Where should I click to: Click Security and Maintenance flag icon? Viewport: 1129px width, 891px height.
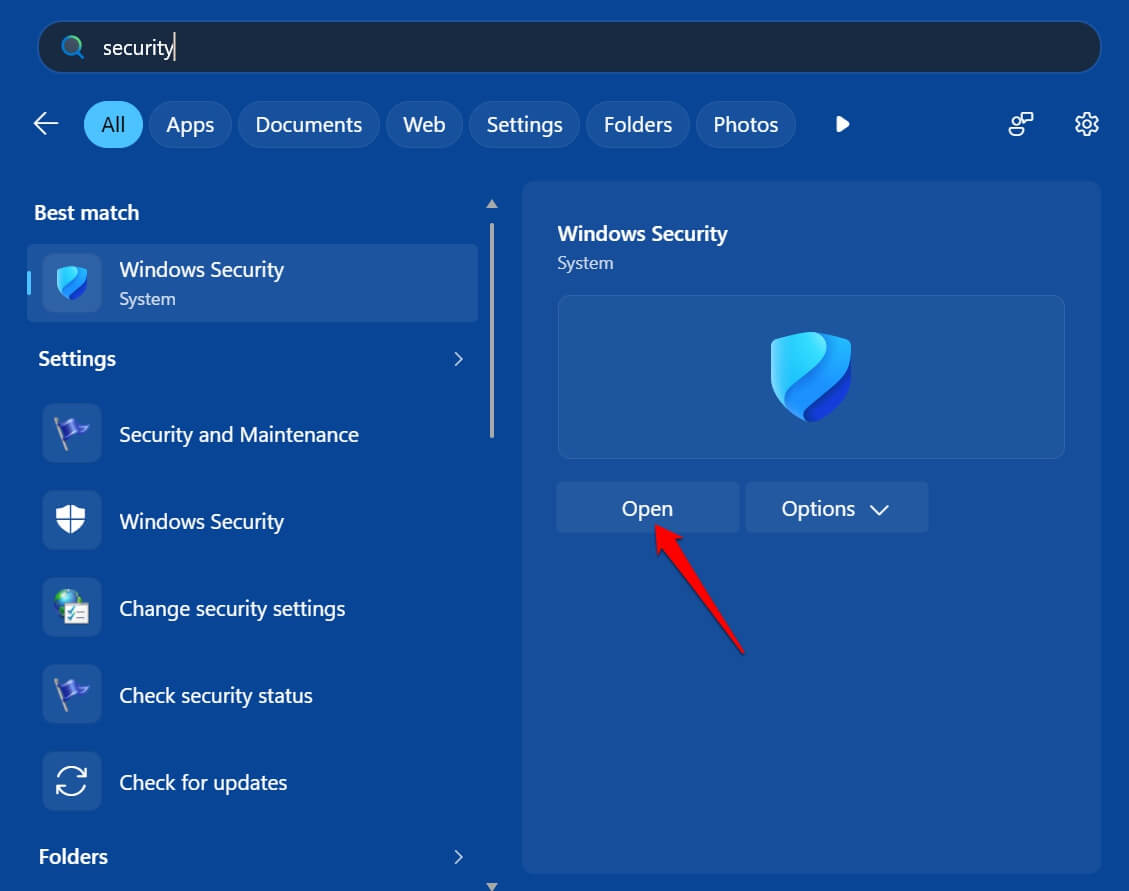tap(72, 434)
